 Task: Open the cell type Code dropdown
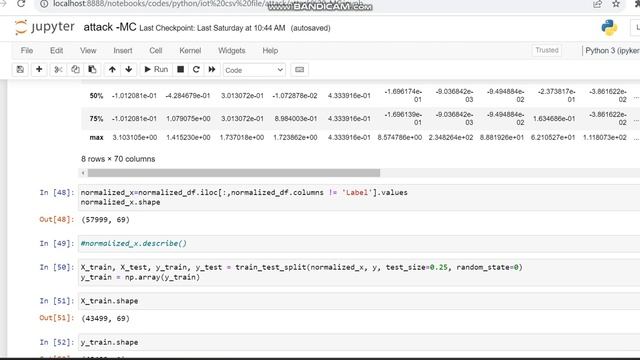(x=254, y=70)
